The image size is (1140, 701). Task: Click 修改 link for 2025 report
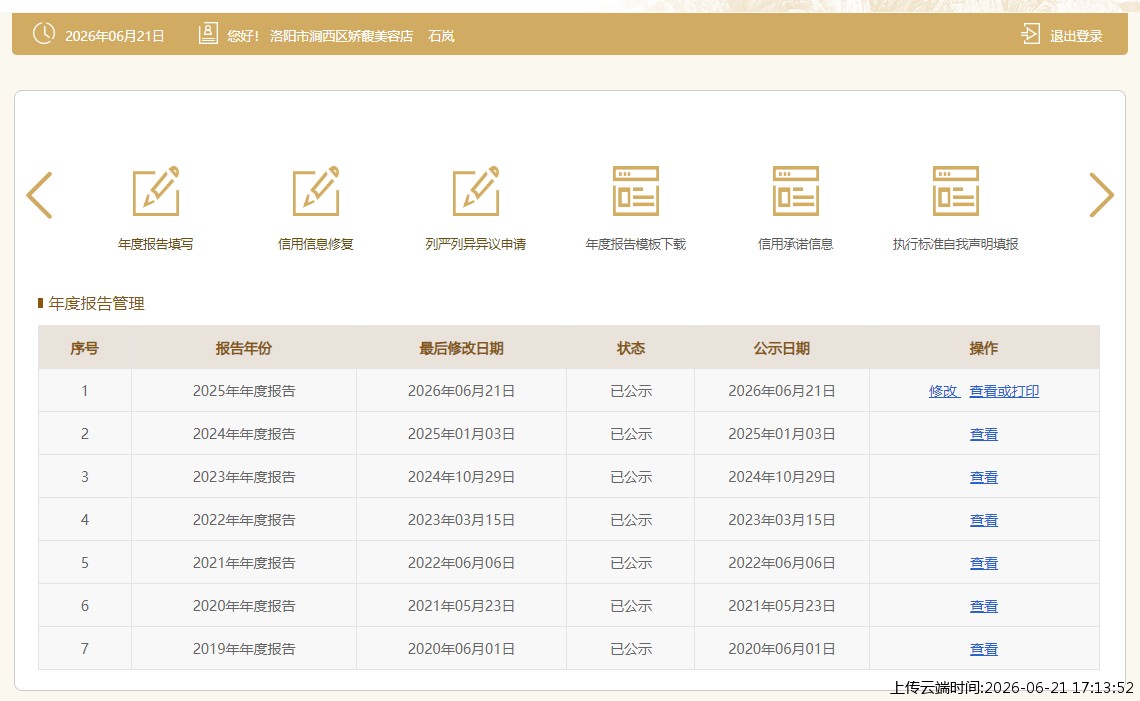pos(944,391)
